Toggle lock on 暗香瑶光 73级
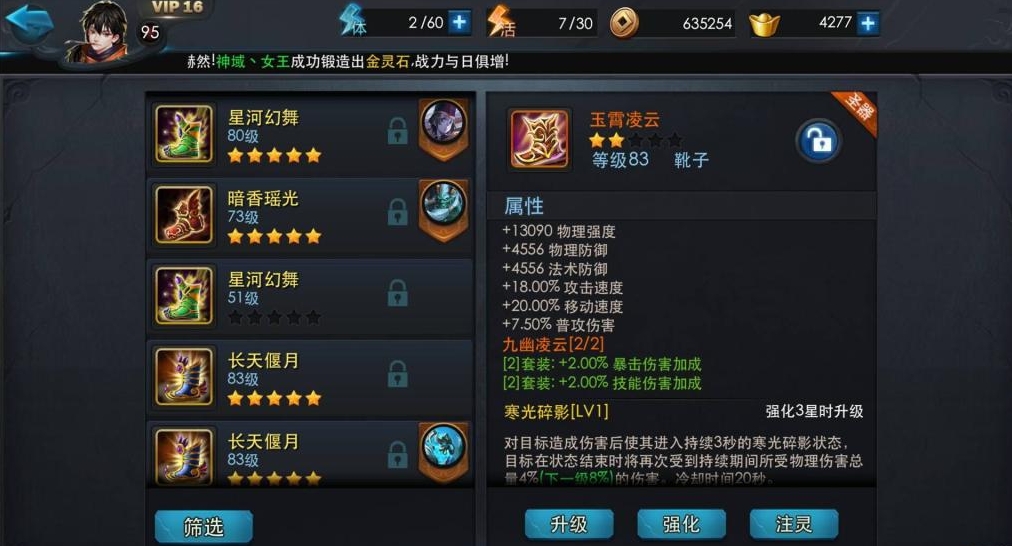 tap(398, 212)
